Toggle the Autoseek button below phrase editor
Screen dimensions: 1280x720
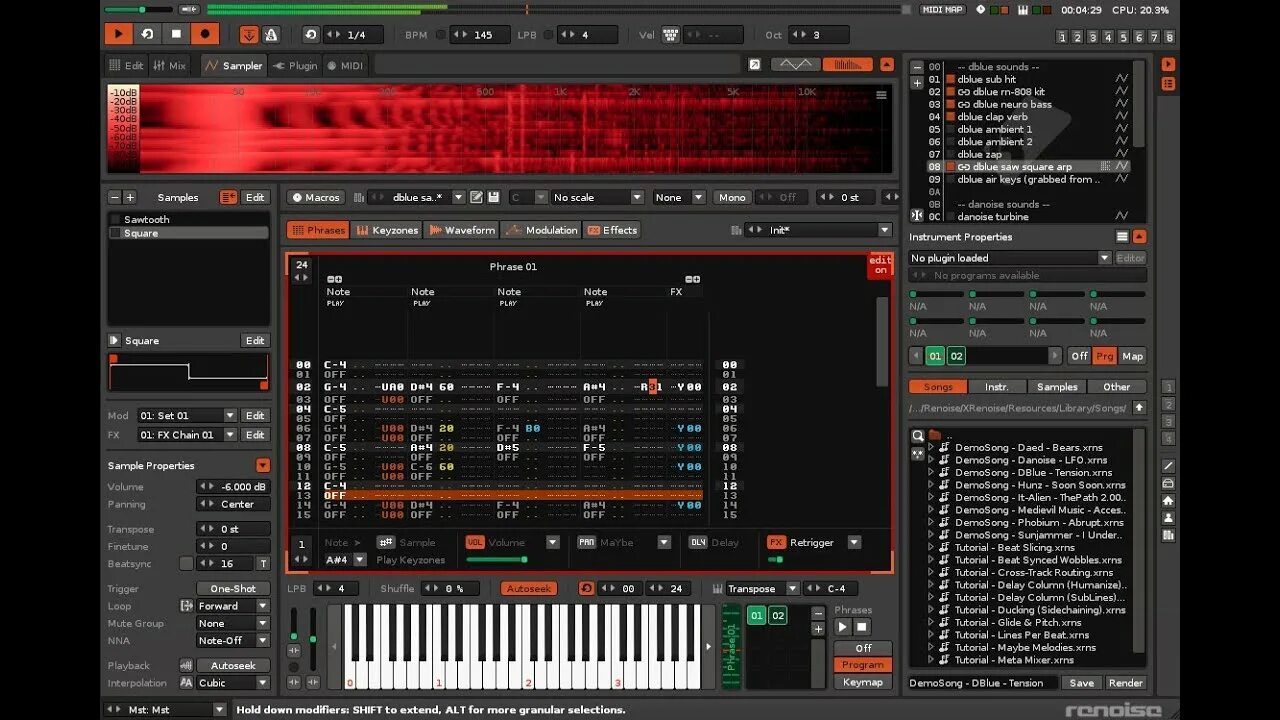click(x=528, y=588)
